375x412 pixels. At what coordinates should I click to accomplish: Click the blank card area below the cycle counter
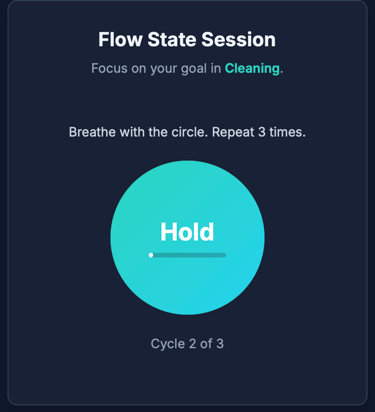click(187, 378)
